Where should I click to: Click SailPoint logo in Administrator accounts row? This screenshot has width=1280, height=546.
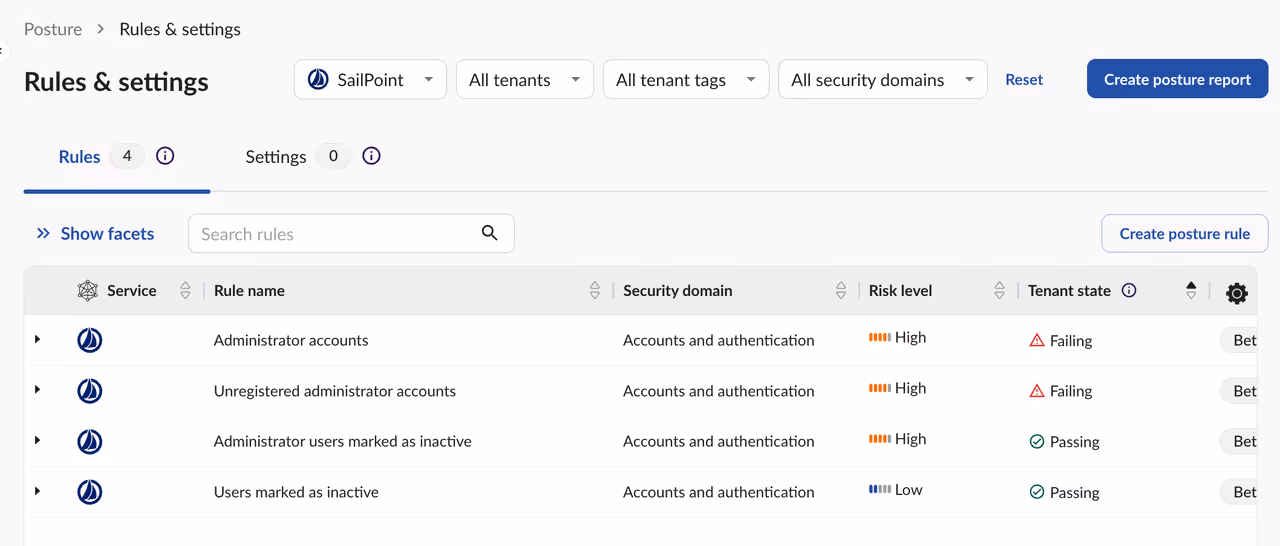[90, 341]
